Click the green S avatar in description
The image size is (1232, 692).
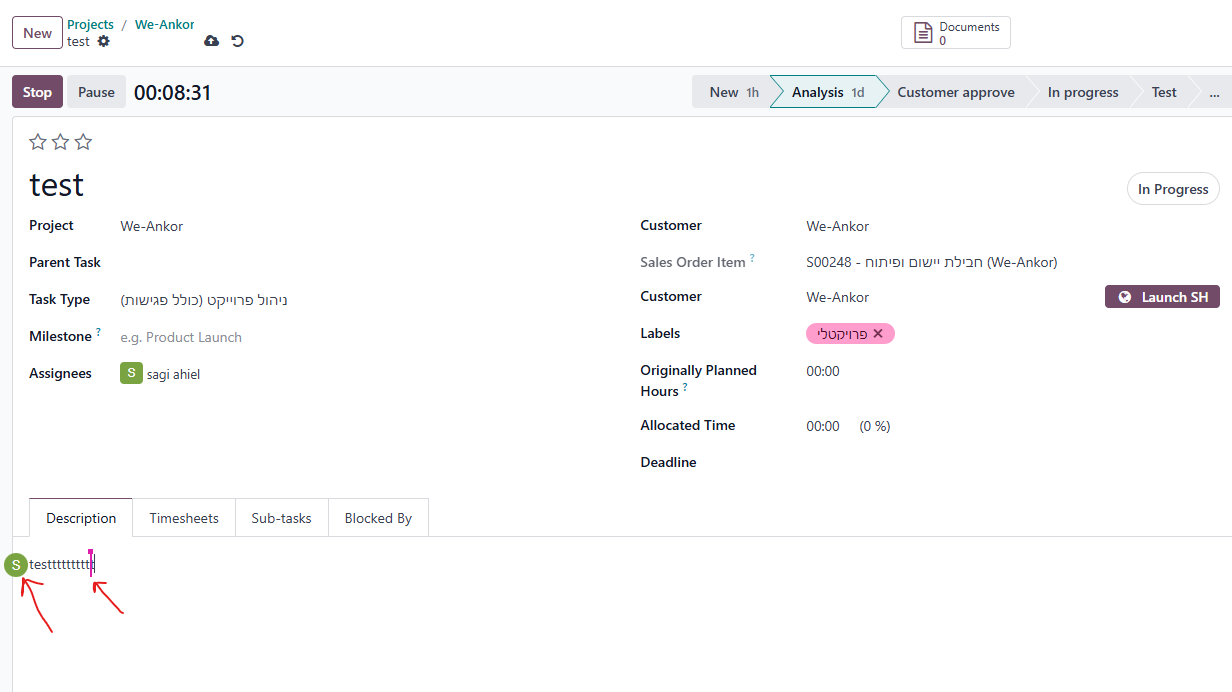16,565
